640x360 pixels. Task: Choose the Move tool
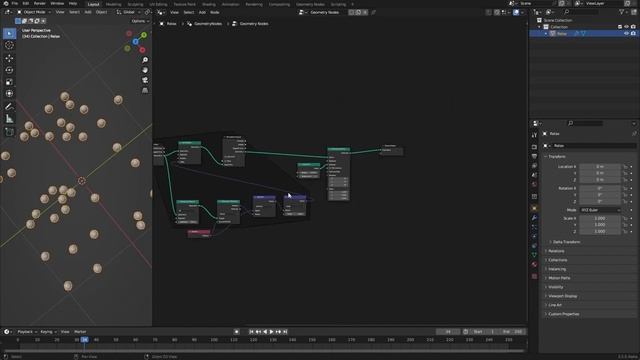point(9,58)
